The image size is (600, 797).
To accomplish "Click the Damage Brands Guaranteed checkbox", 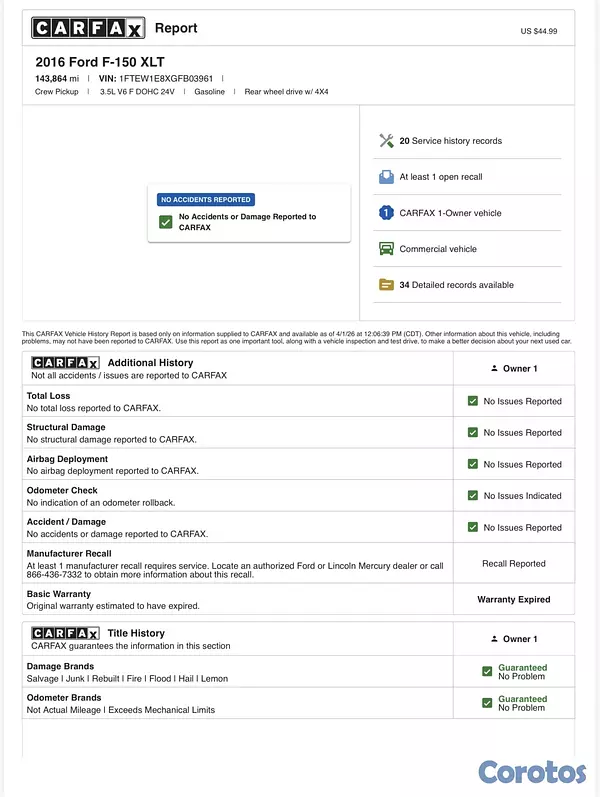I will tap(487, 671).
